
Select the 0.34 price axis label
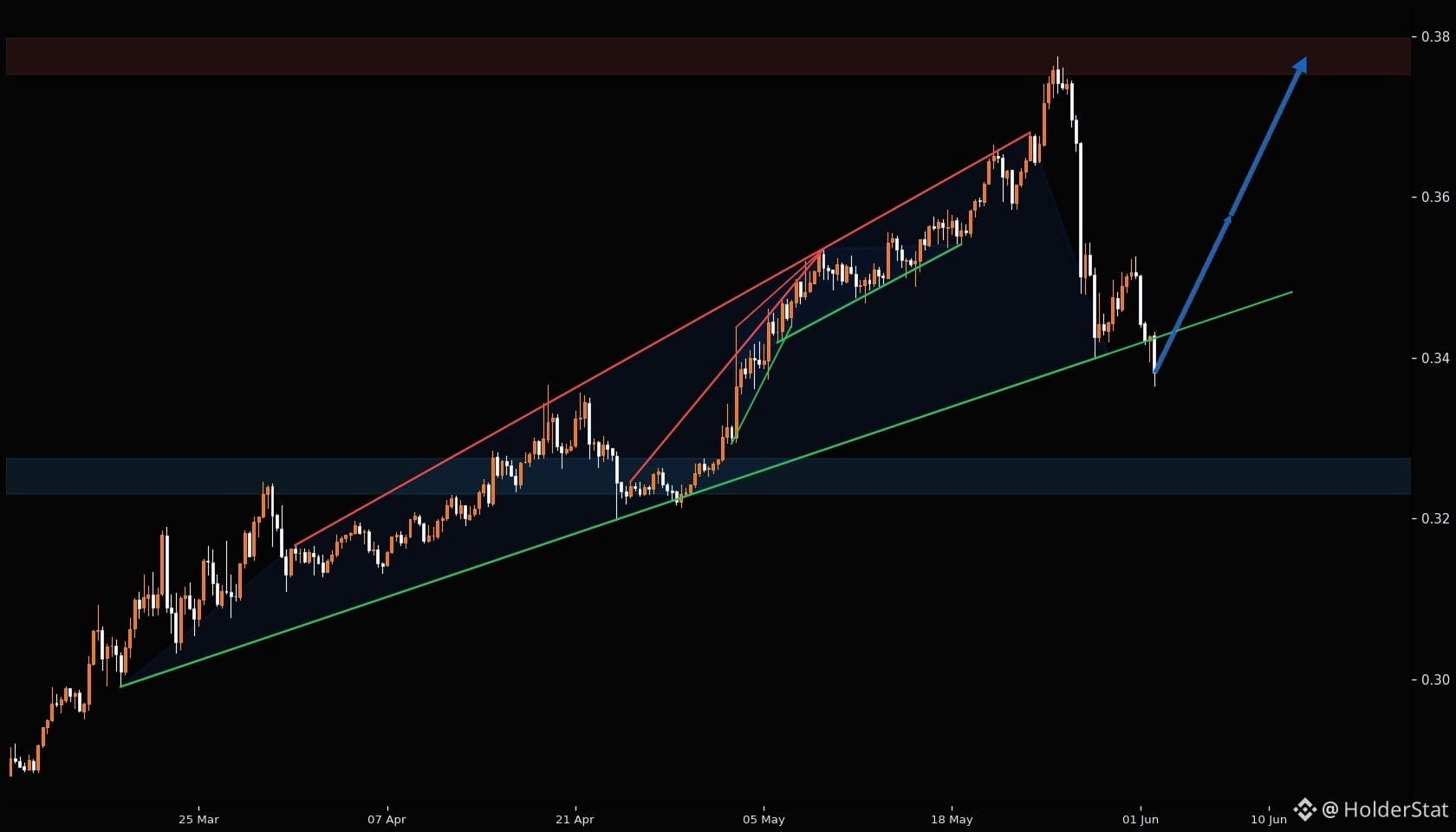point(1436,358)
